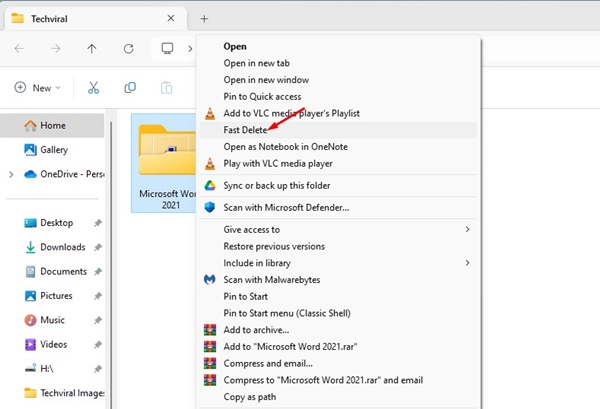The height and width of the screenshot is (409, 600).
Task: Open the New item dropdown
Action: 37,88
